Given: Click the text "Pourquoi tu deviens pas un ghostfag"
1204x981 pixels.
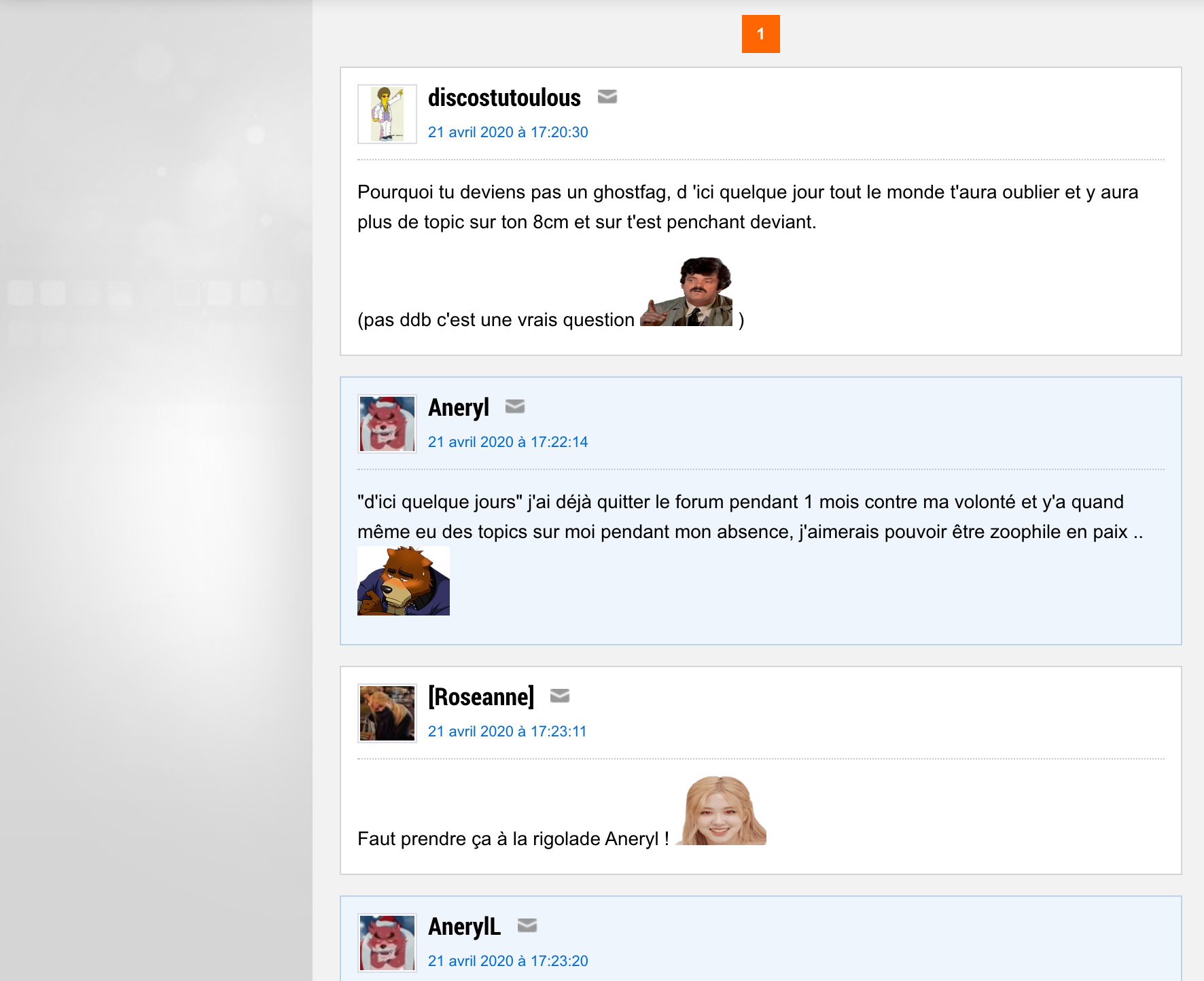Looking at the screenshot, I should [512, 192].
